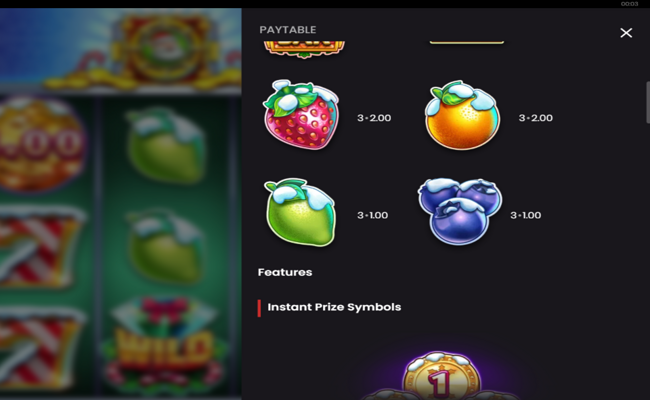Click the gold coin with number 1
This screenshot has height=400, width=650.
coord(441,375)
